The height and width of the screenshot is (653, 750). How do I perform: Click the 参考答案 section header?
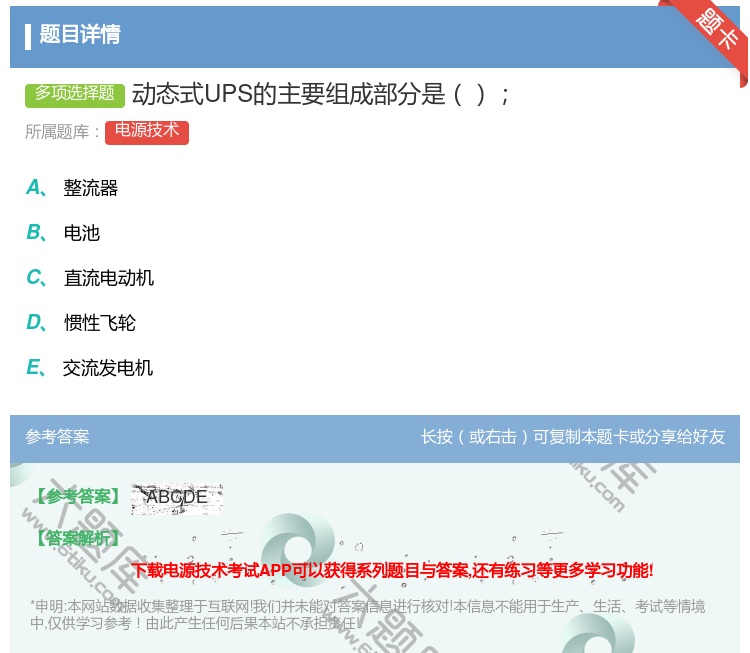[x=57, y=437]
